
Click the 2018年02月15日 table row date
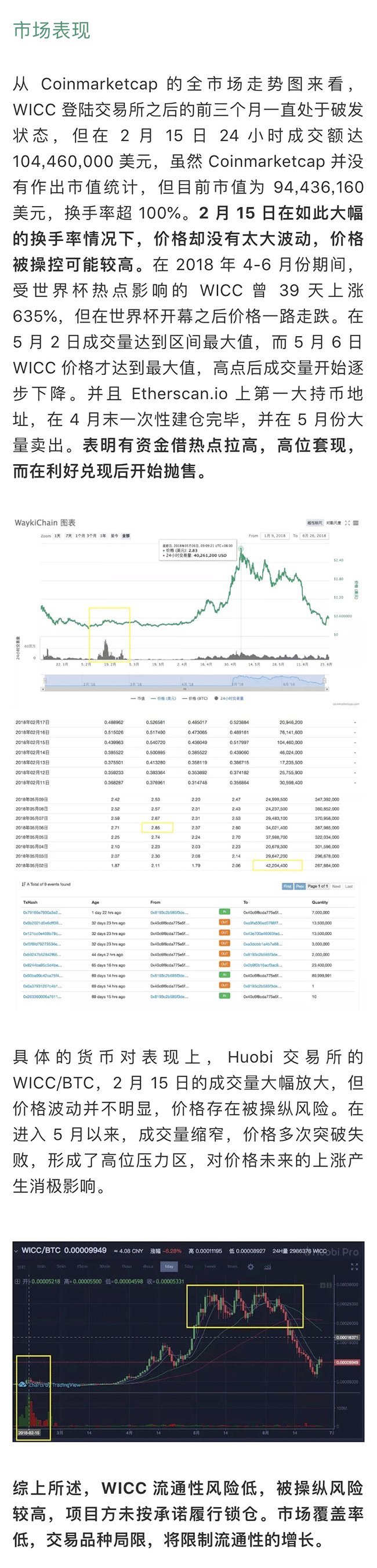pos(32,743)
